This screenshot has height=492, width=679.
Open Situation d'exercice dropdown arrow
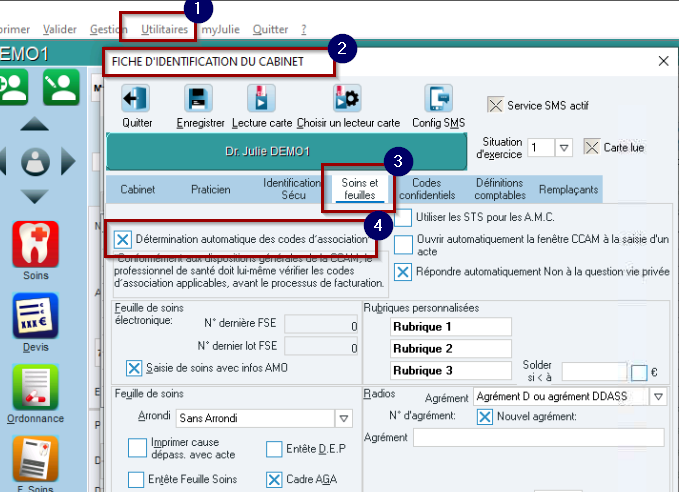[564, 148]
